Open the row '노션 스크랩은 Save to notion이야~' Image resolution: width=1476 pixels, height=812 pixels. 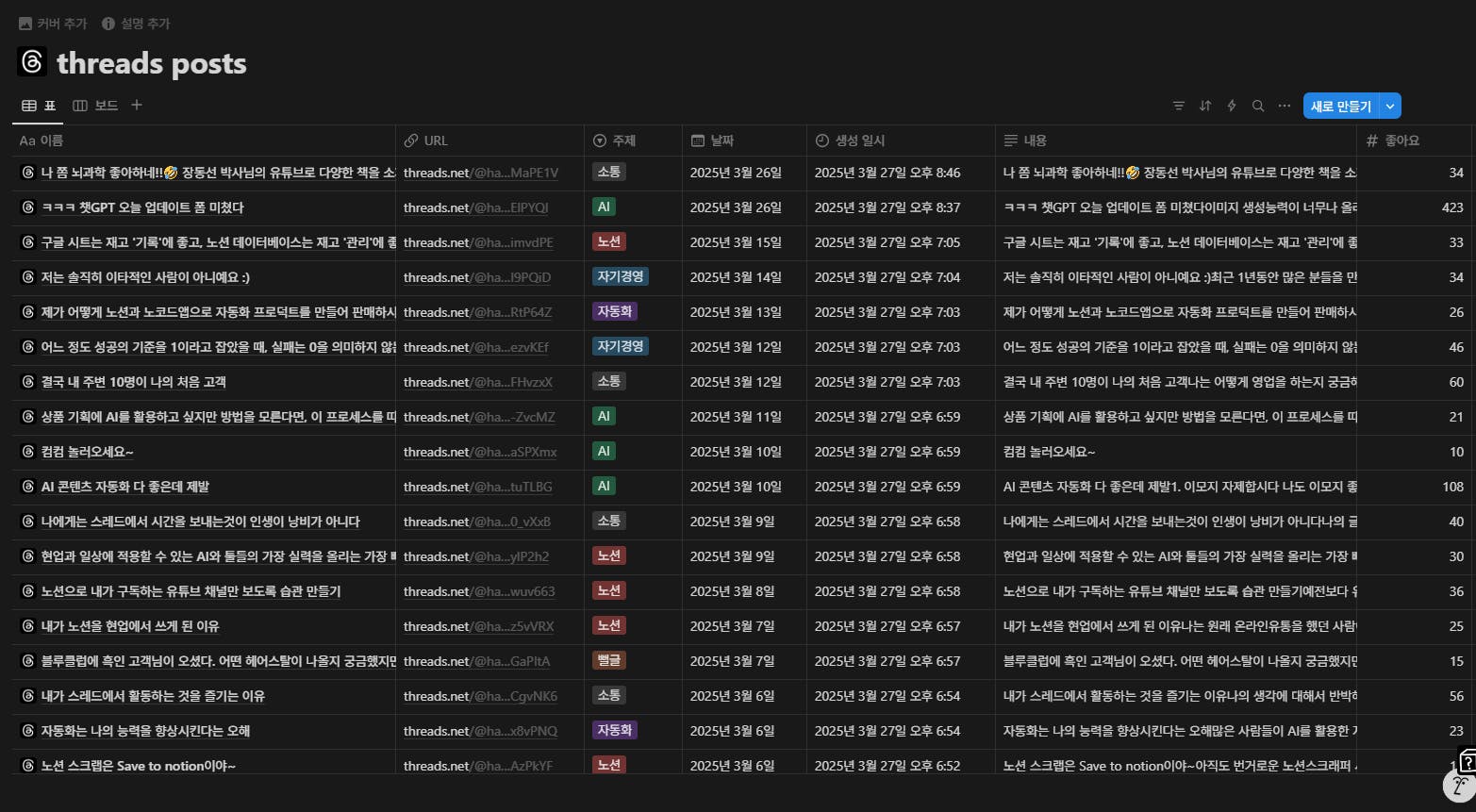(x=139, y=766)
